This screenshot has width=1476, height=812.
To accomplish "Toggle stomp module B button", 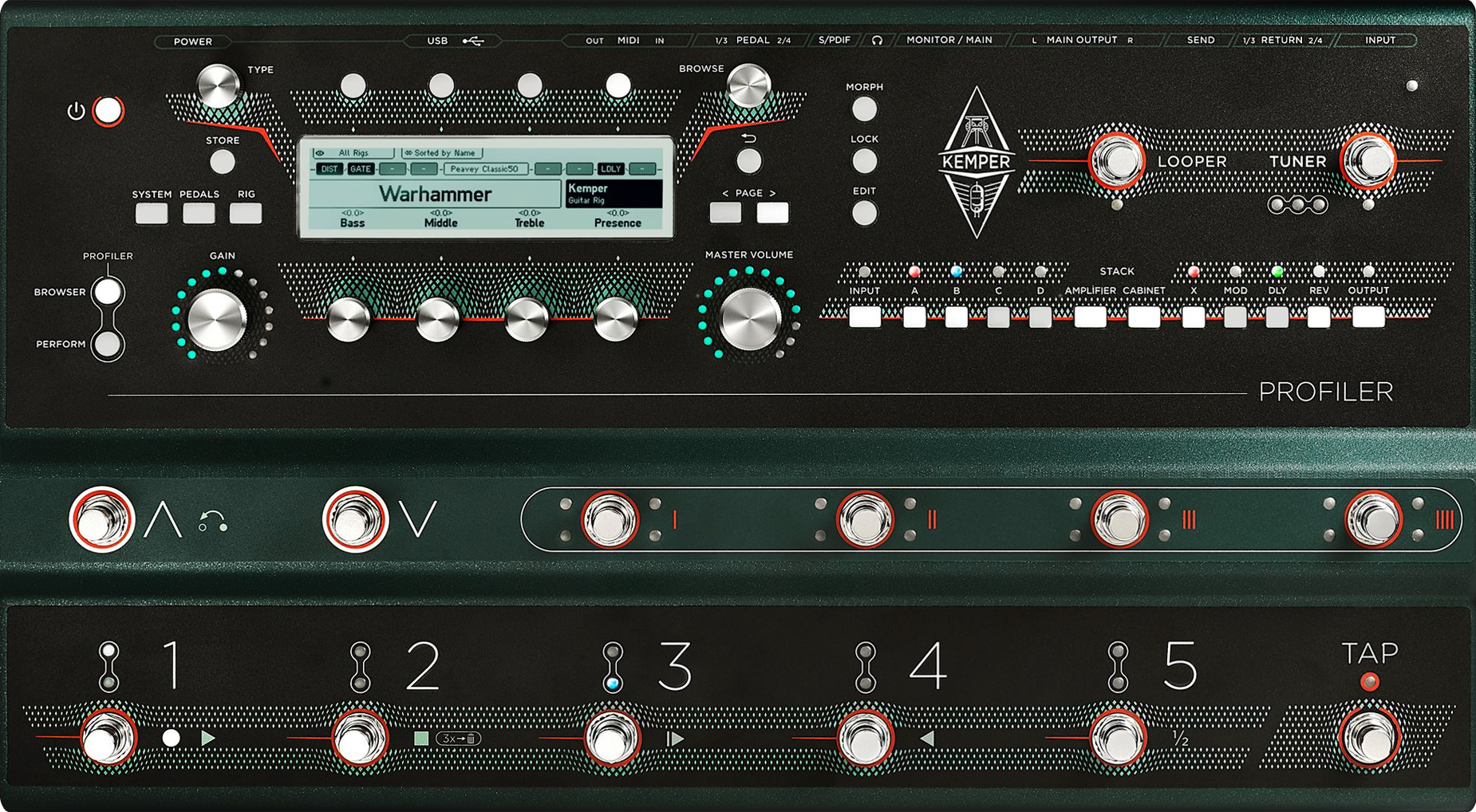I will pyautogui.click(x=956, y=317).
